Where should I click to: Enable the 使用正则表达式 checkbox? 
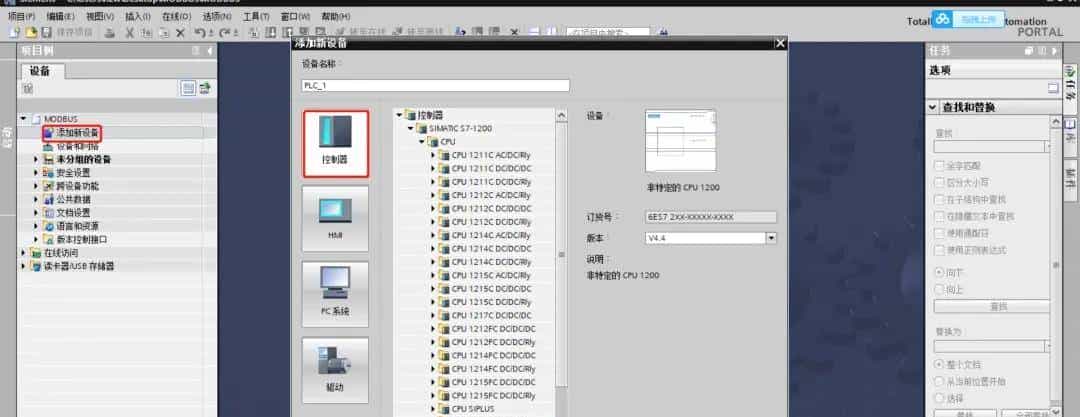[938, 250]
